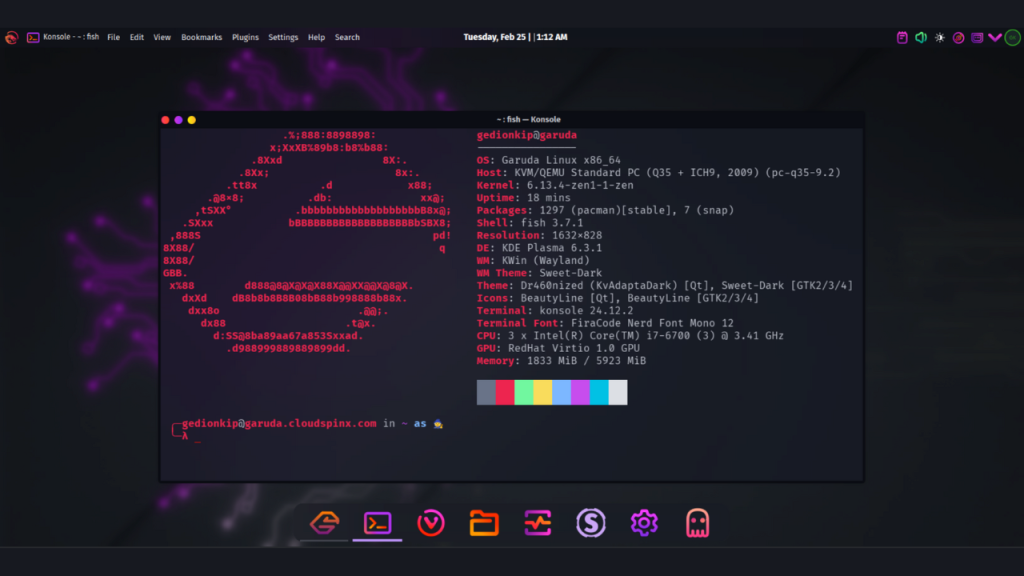1024x576 pixels.
Task: Open the Search menu item
Action: 347,37
